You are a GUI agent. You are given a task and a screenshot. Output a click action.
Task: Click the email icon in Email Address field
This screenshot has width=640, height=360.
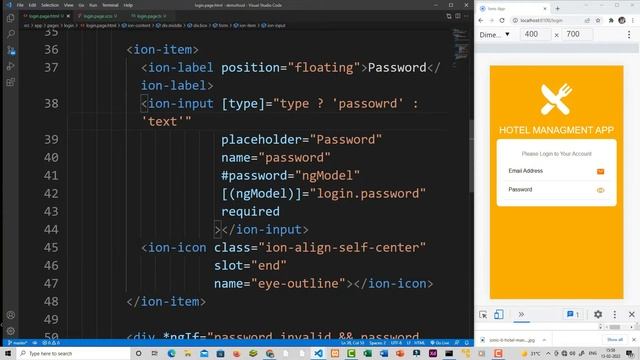pyautogui.click(x=600, y=171)
